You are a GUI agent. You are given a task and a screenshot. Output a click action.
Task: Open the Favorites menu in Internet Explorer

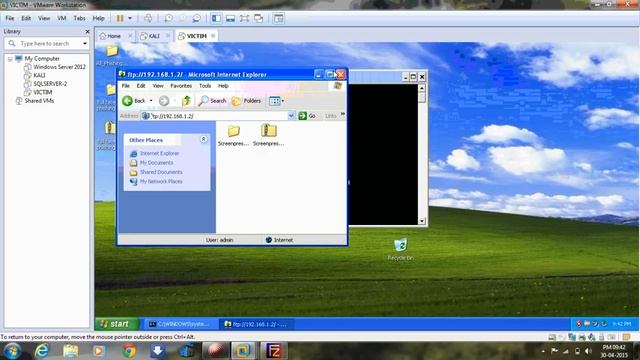pyautogui.click(x=181, y=86)
